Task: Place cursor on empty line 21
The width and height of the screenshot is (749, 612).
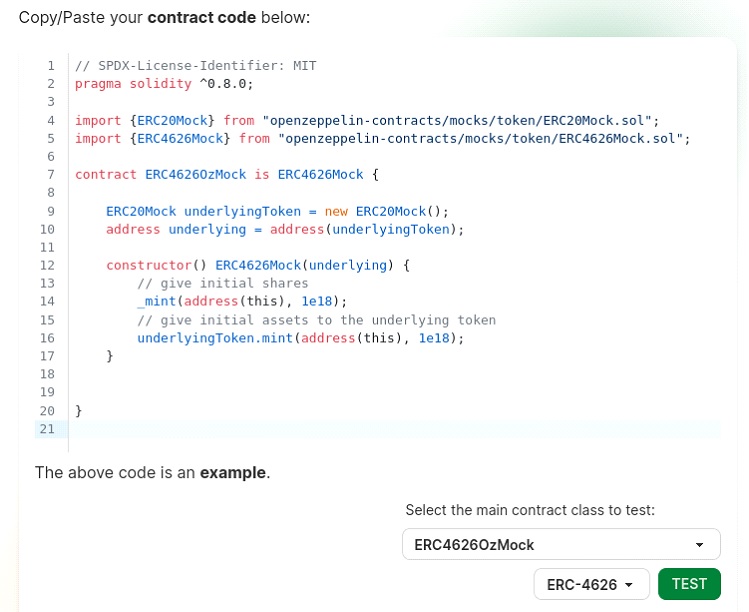Action: (395, 429)
